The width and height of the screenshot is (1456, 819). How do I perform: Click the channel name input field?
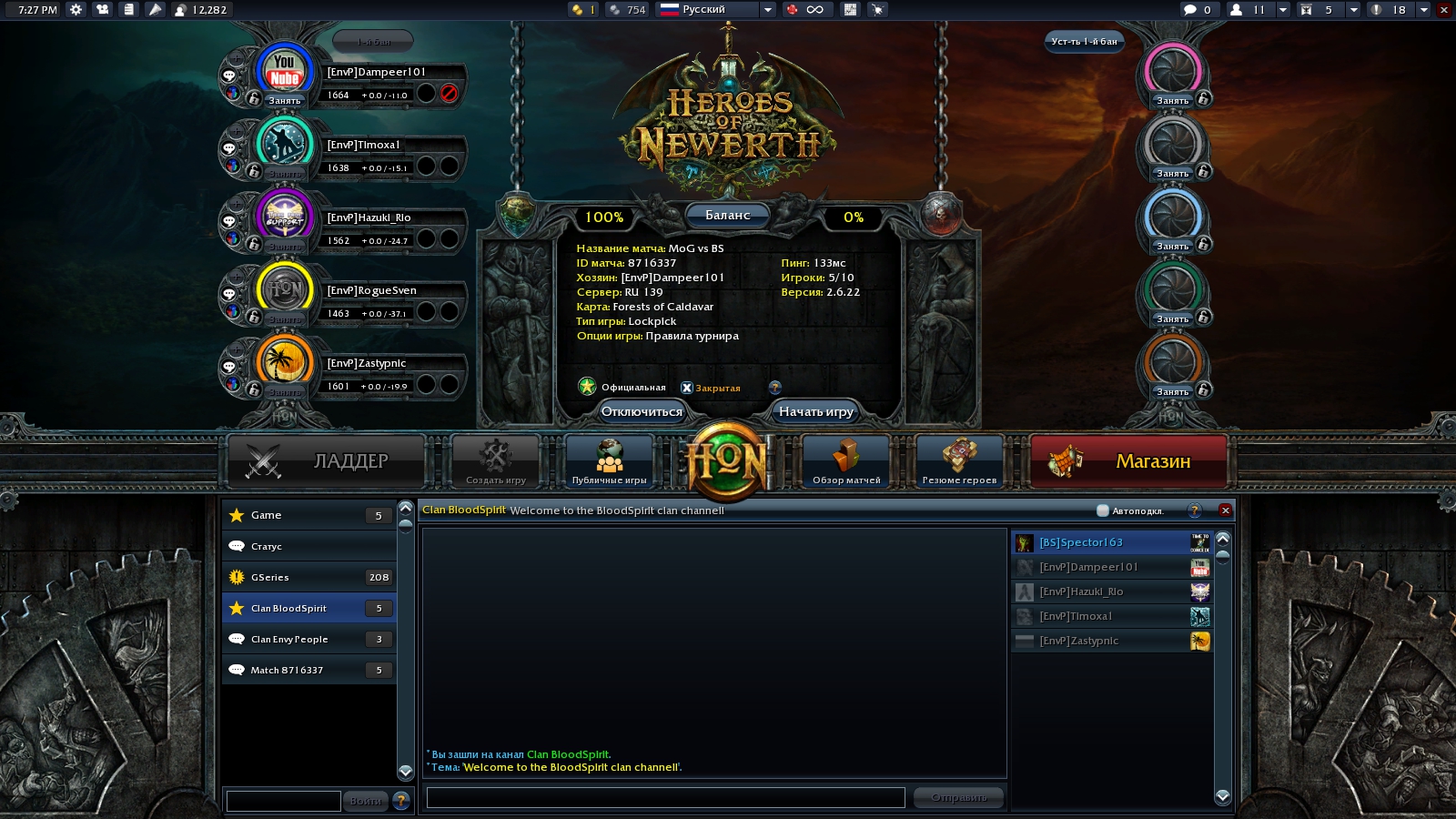(x=283, y=801)
